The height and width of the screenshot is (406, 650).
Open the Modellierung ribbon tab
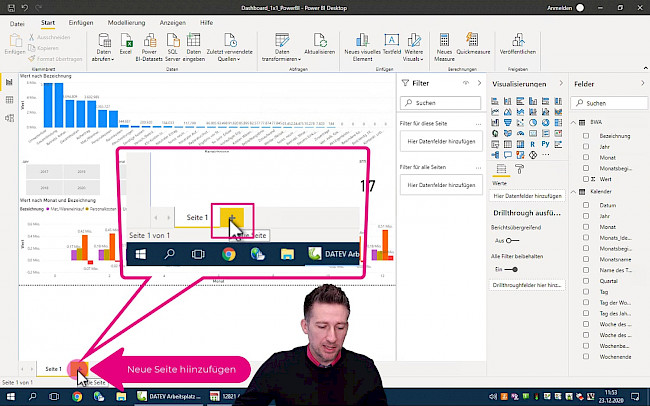(126, 21)
